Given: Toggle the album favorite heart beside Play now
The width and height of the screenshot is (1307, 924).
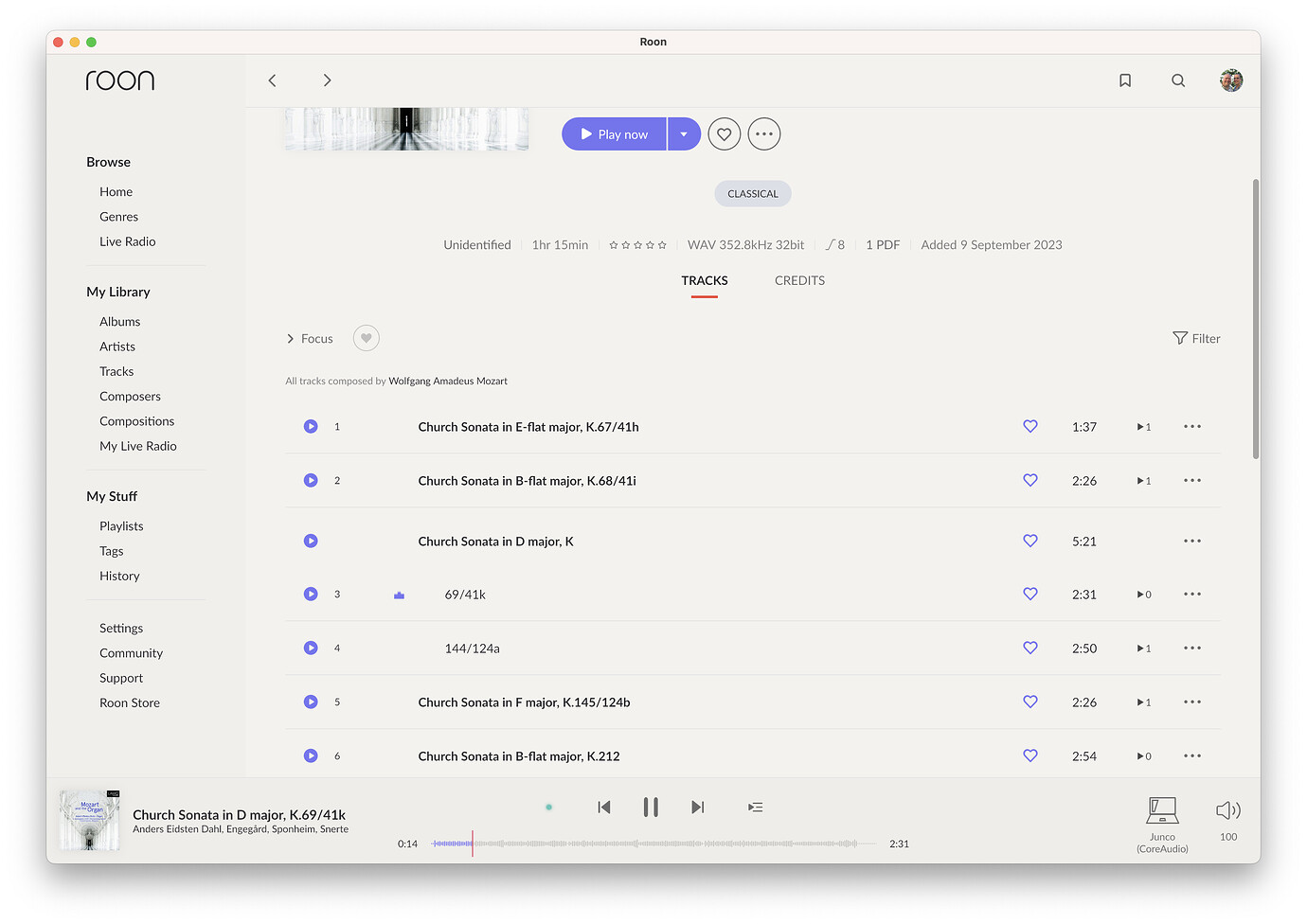Looking at the screenshot, I should (724, 133).
